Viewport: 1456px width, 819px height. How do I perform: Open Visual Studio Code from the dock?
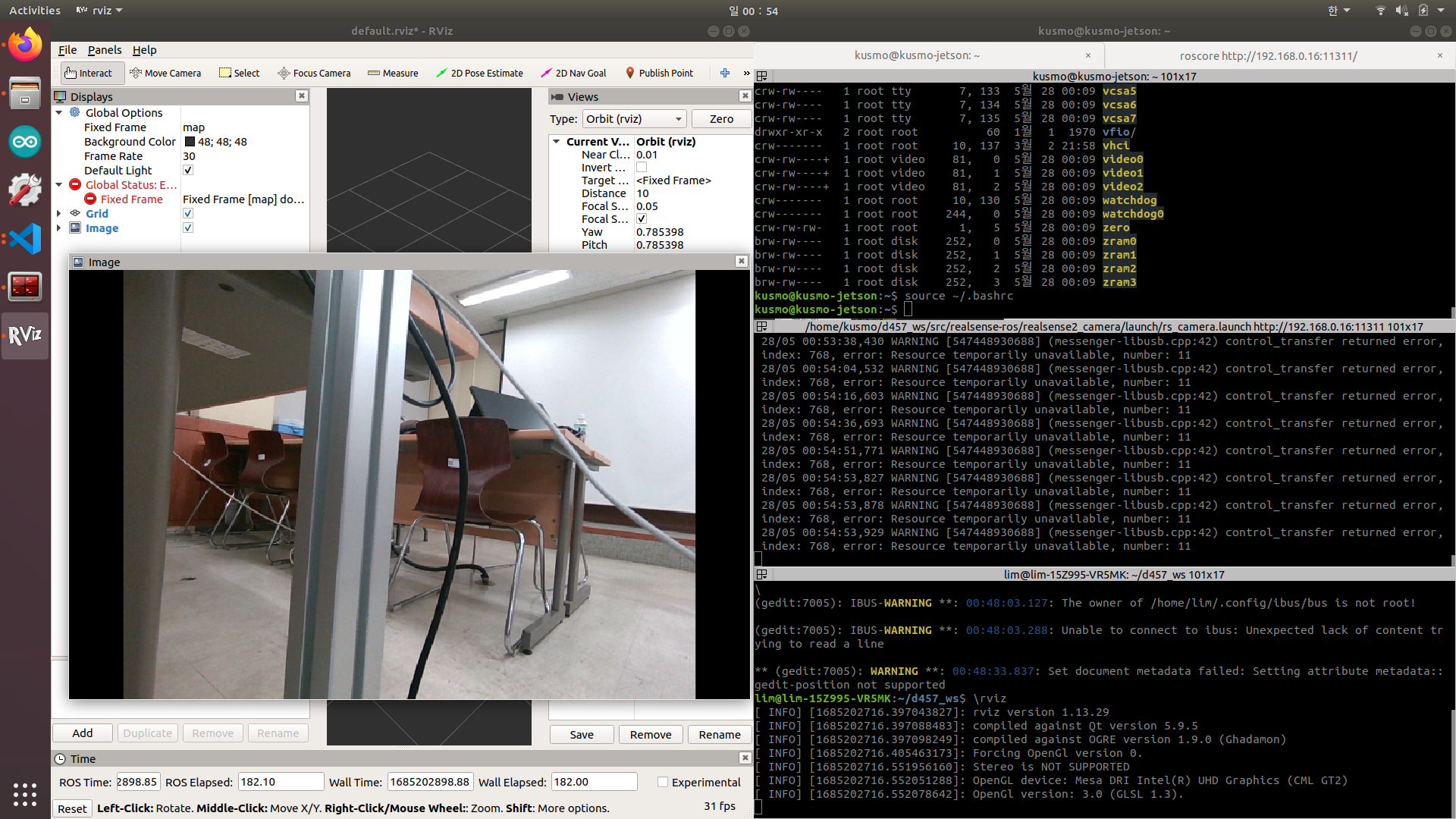(x=25, y=239)
